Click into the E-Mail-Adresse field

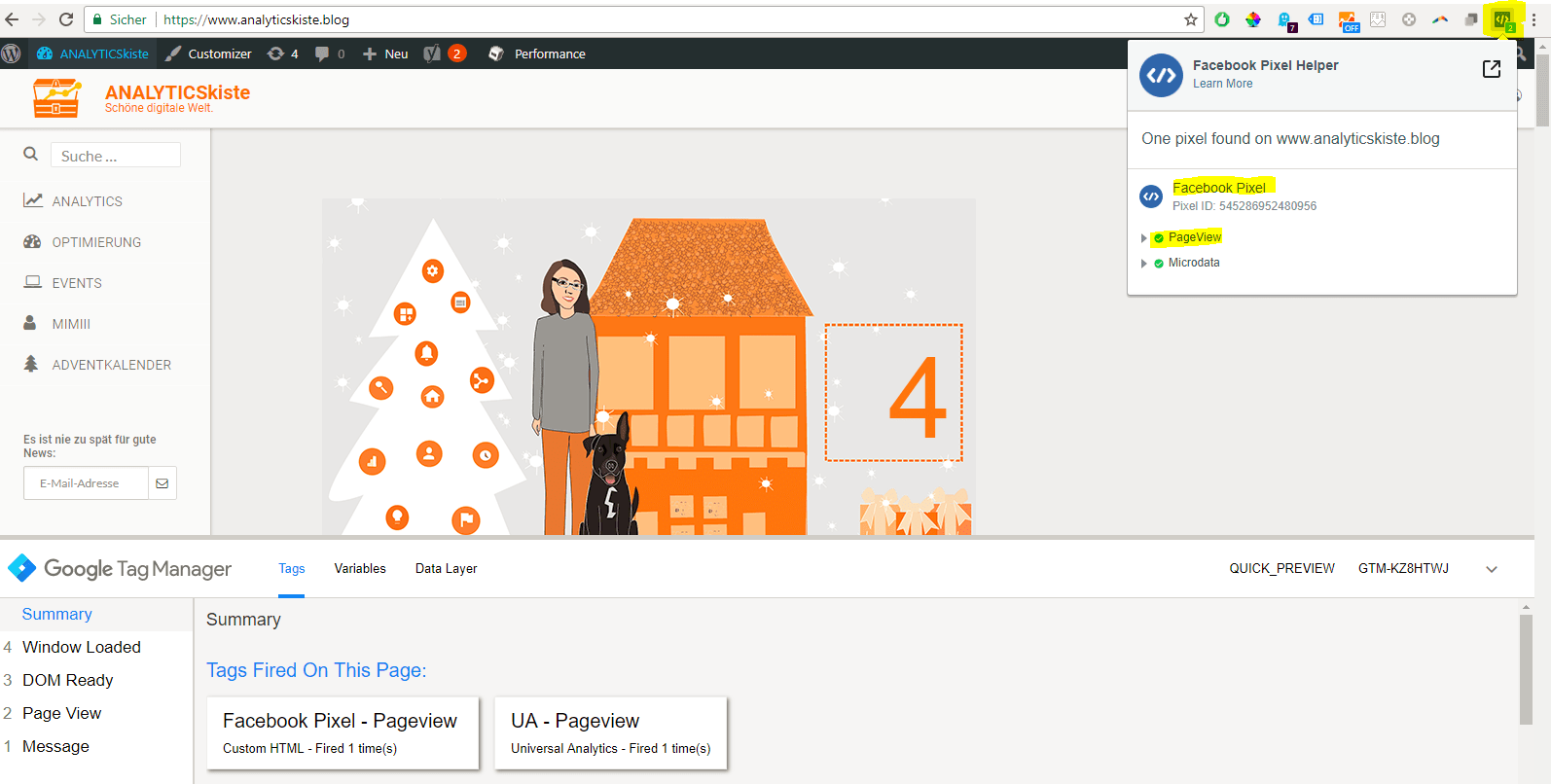[86, 483]
